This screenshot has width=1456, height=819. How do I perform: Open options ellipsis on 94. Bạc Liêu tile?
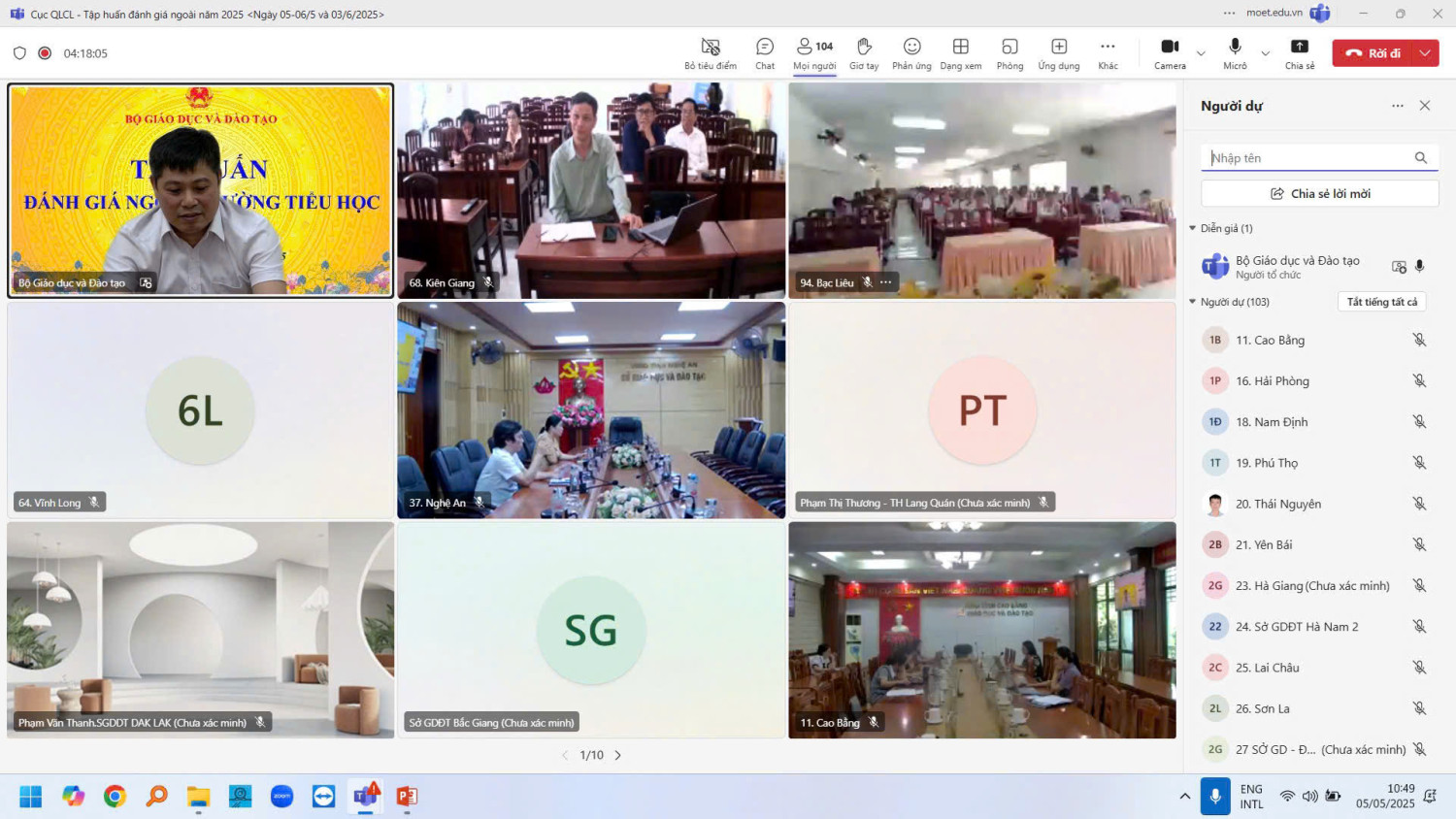coord(885,282)
